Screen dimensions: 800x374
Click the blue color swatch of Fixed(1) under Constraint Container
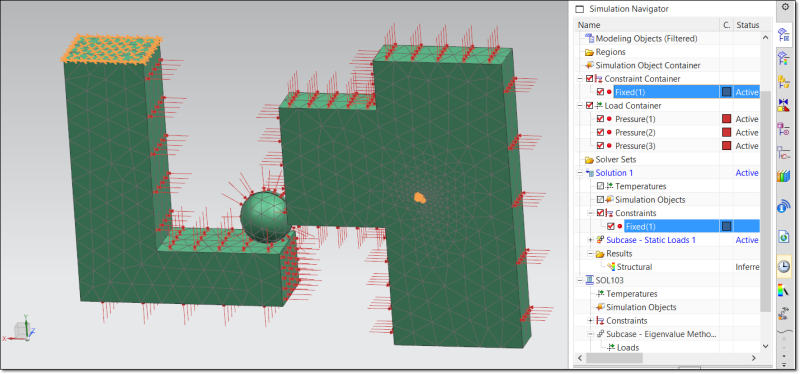click(x=727, y=92)
